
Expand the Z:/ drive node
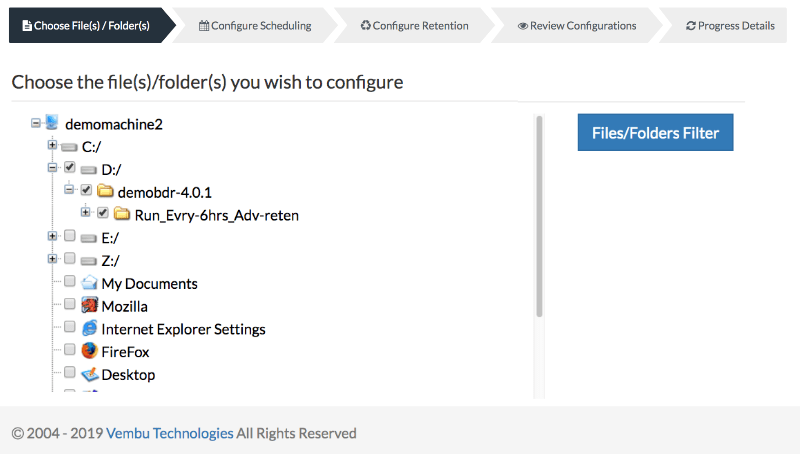click(52, 260)
